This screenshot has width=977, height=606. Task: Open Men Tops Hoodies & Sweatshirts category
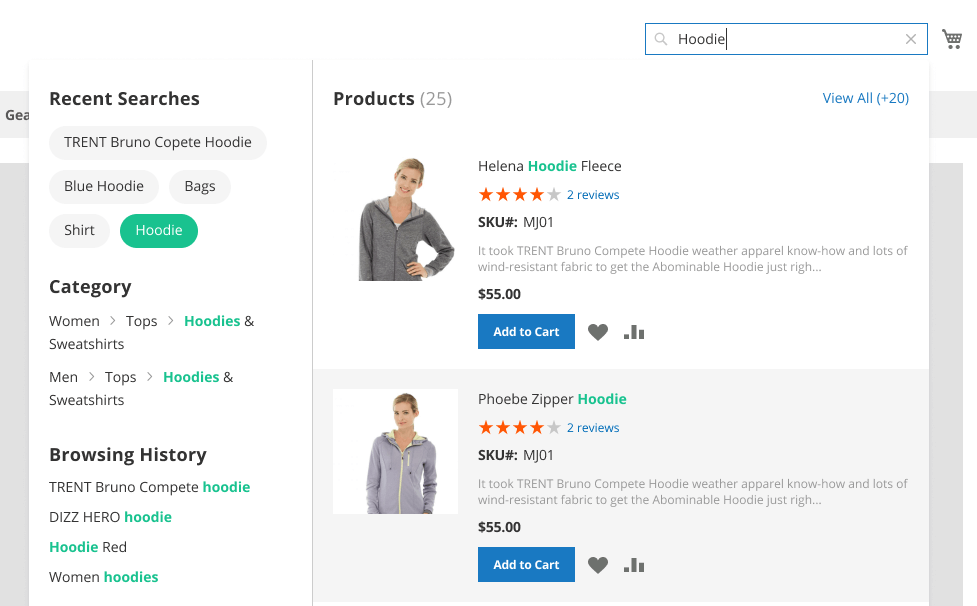click(x=141, y=389)
